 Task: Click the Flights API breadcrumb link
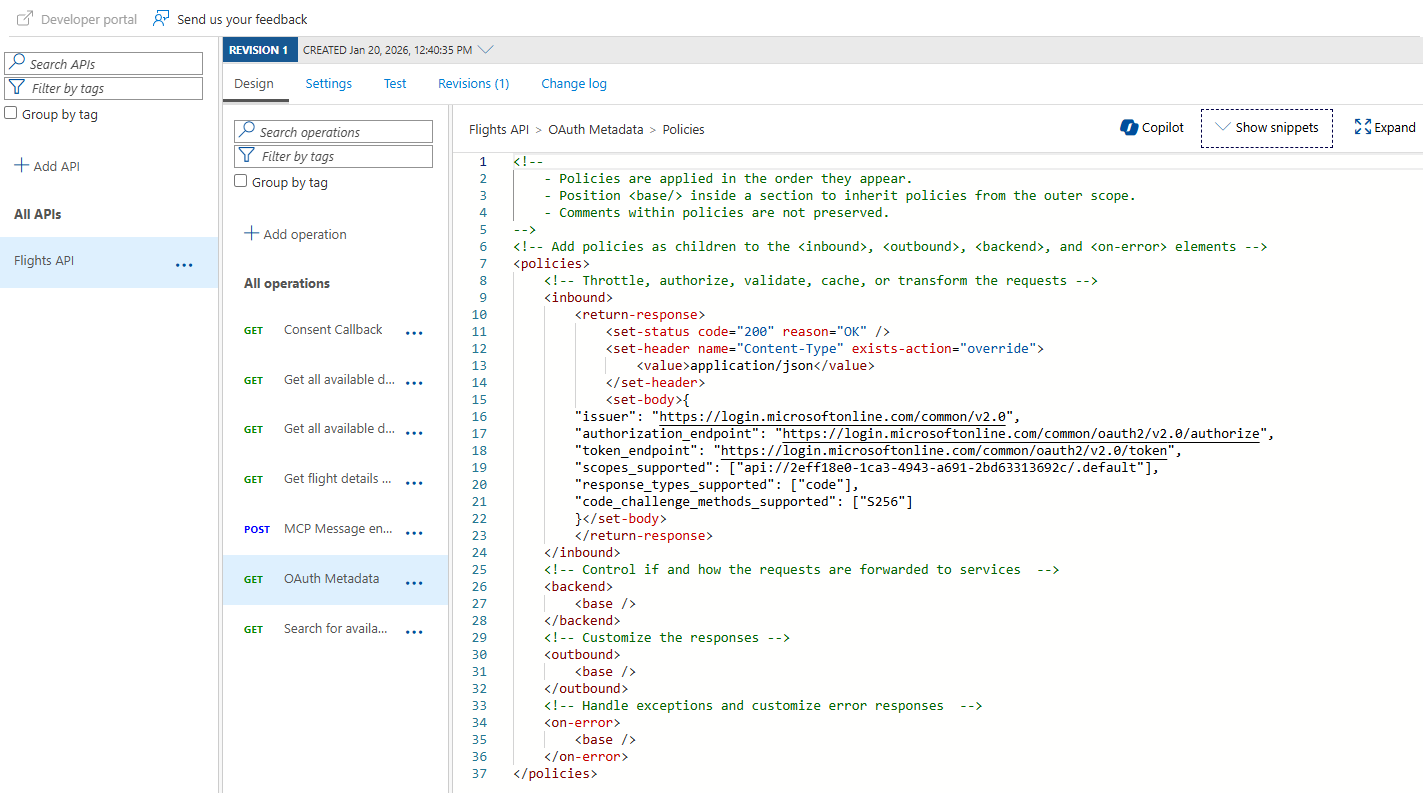coord(498,129)
